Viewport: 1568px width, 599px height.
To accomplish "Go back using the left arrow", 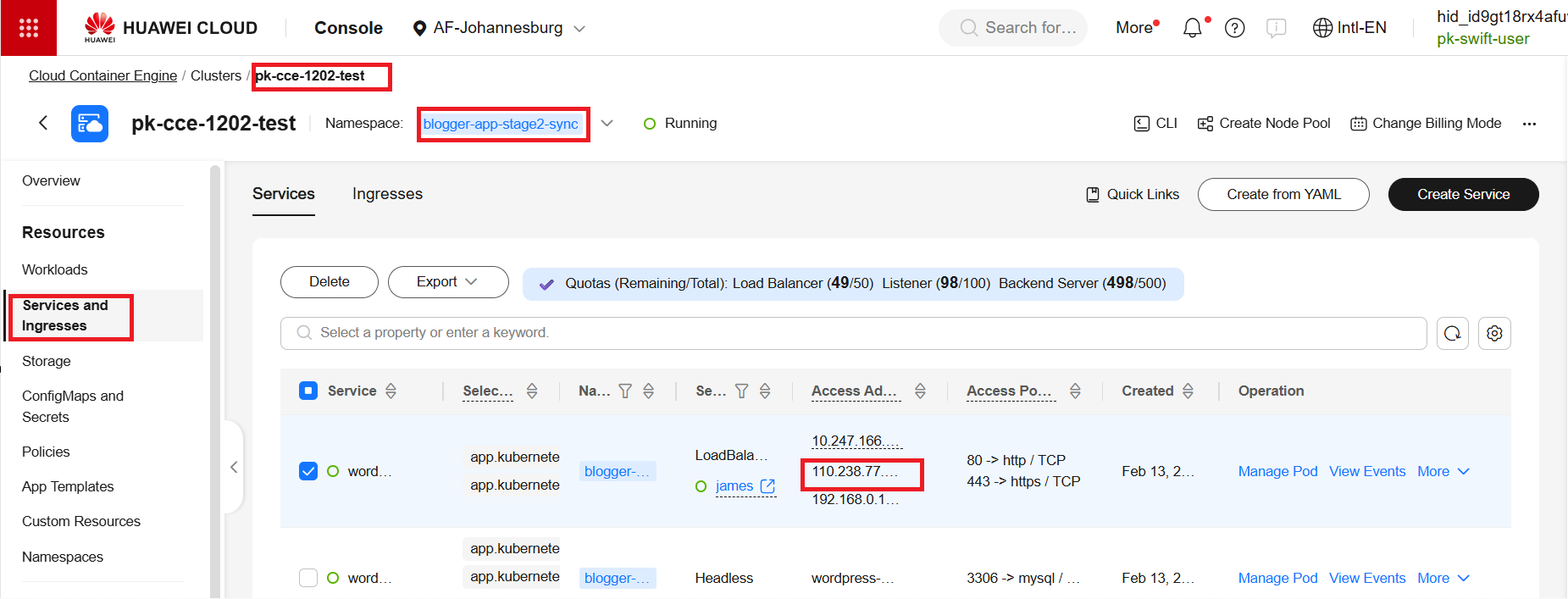I will [43, 123].
